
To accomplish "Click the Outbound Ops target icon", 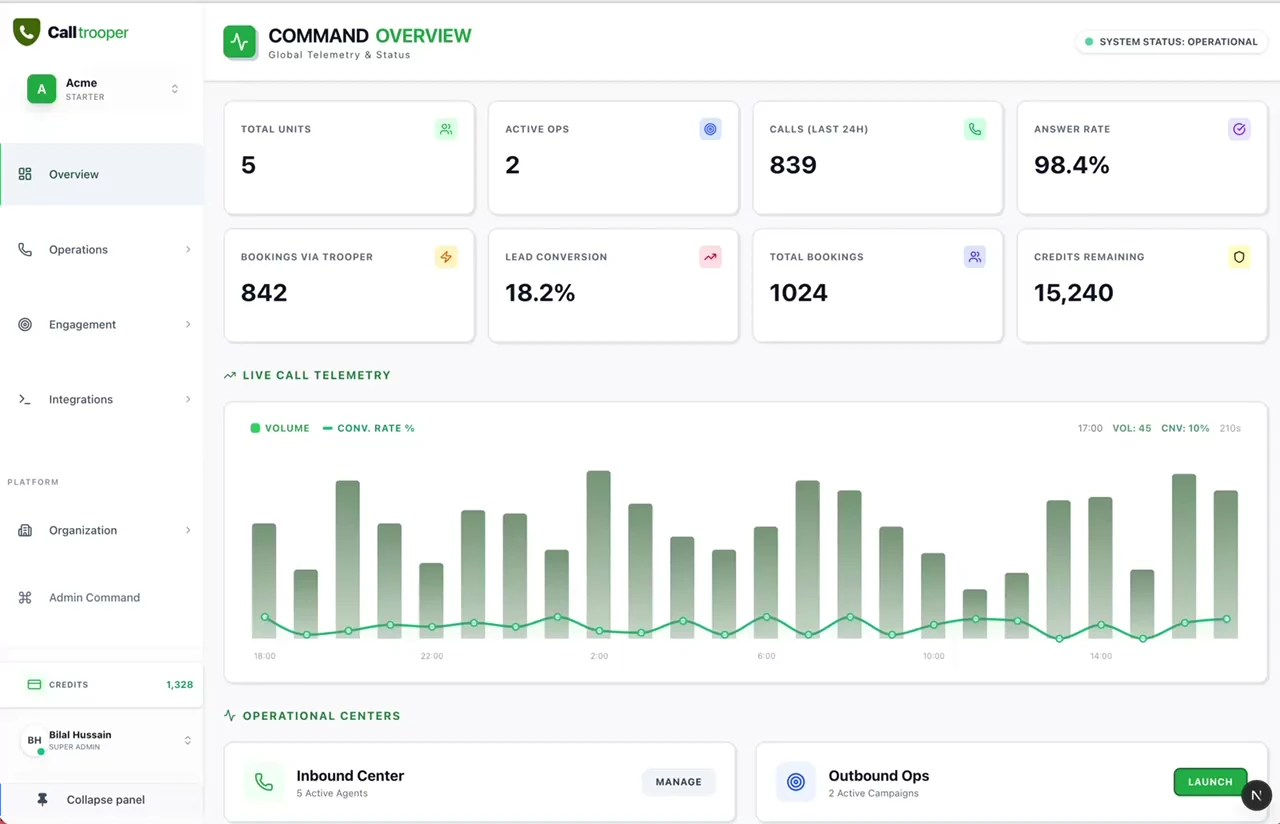I will pos(796,782).
